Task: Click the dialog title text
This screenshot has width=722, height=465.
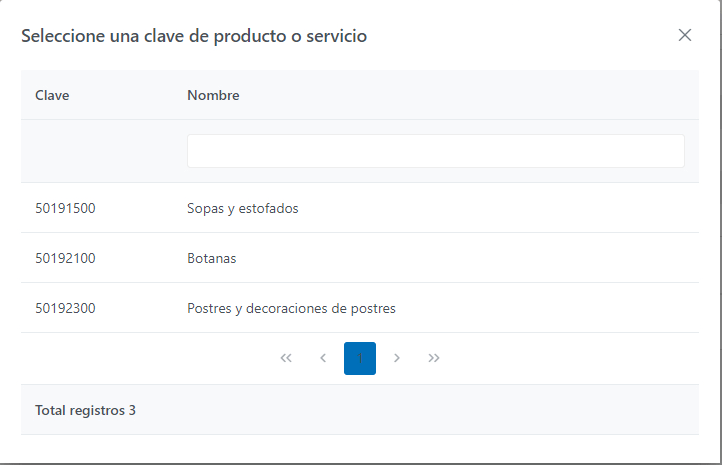Action: (194, 36)
